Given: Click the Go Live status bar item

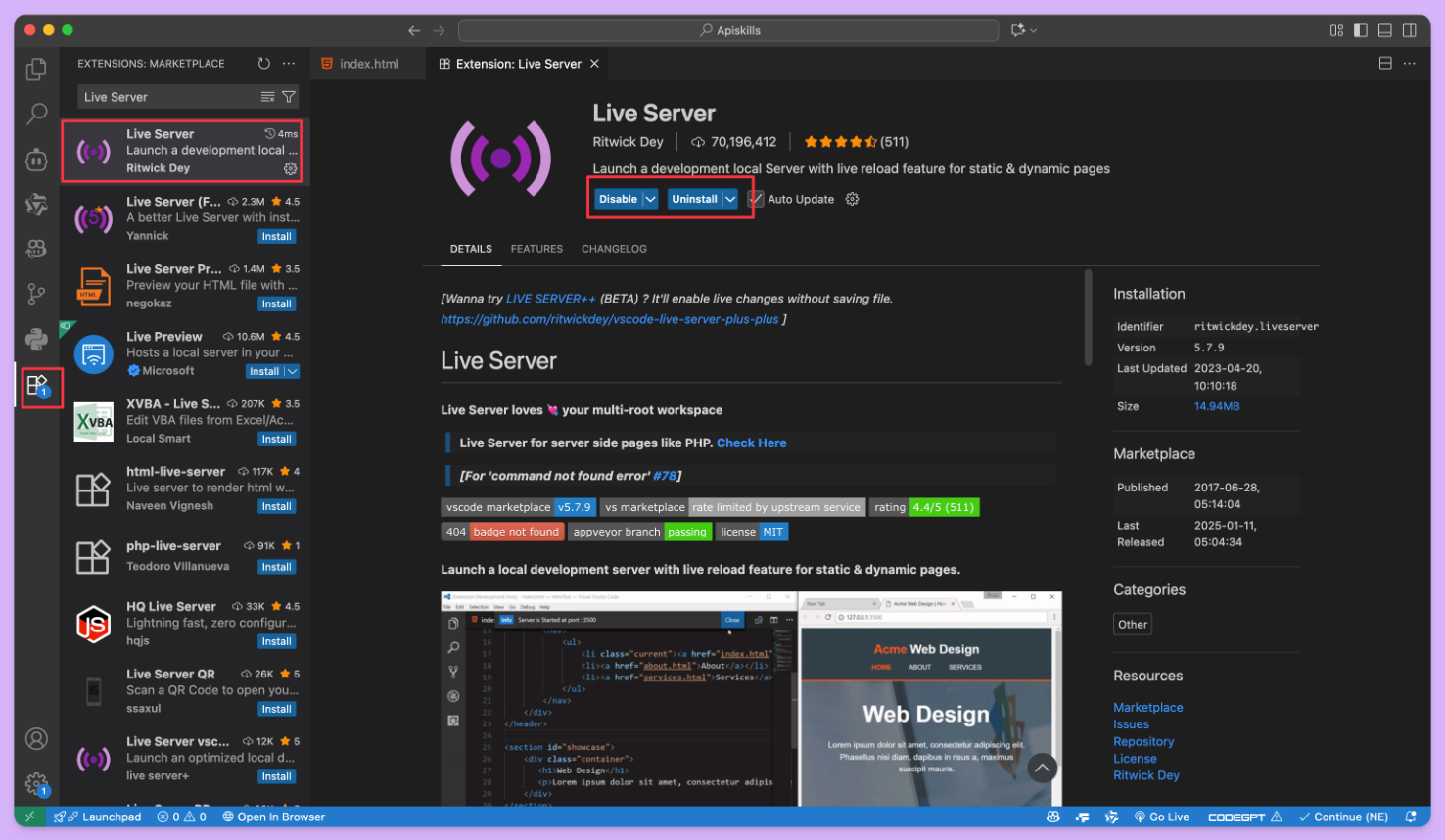Looking at the screenshot, I should click(x=1161, y=816).
